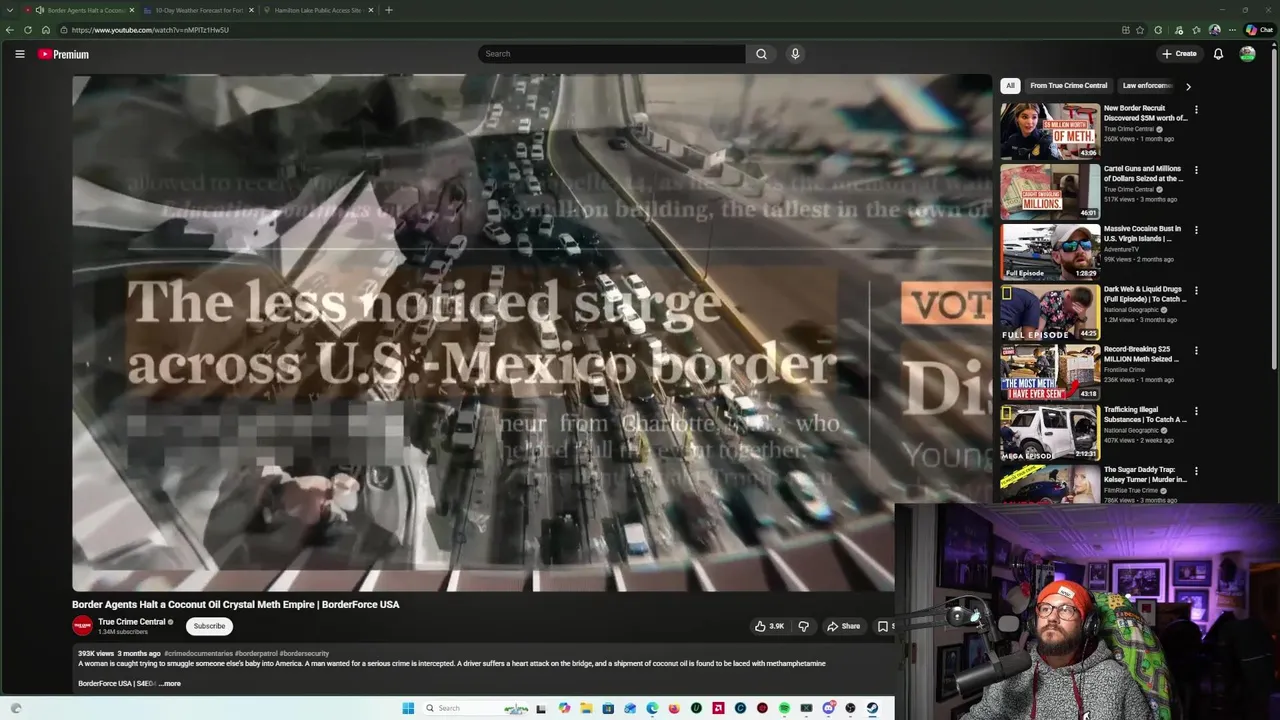Screen dimensions: 1280x720
Task: Open Firefox from the taskbar
Action: 674,708
